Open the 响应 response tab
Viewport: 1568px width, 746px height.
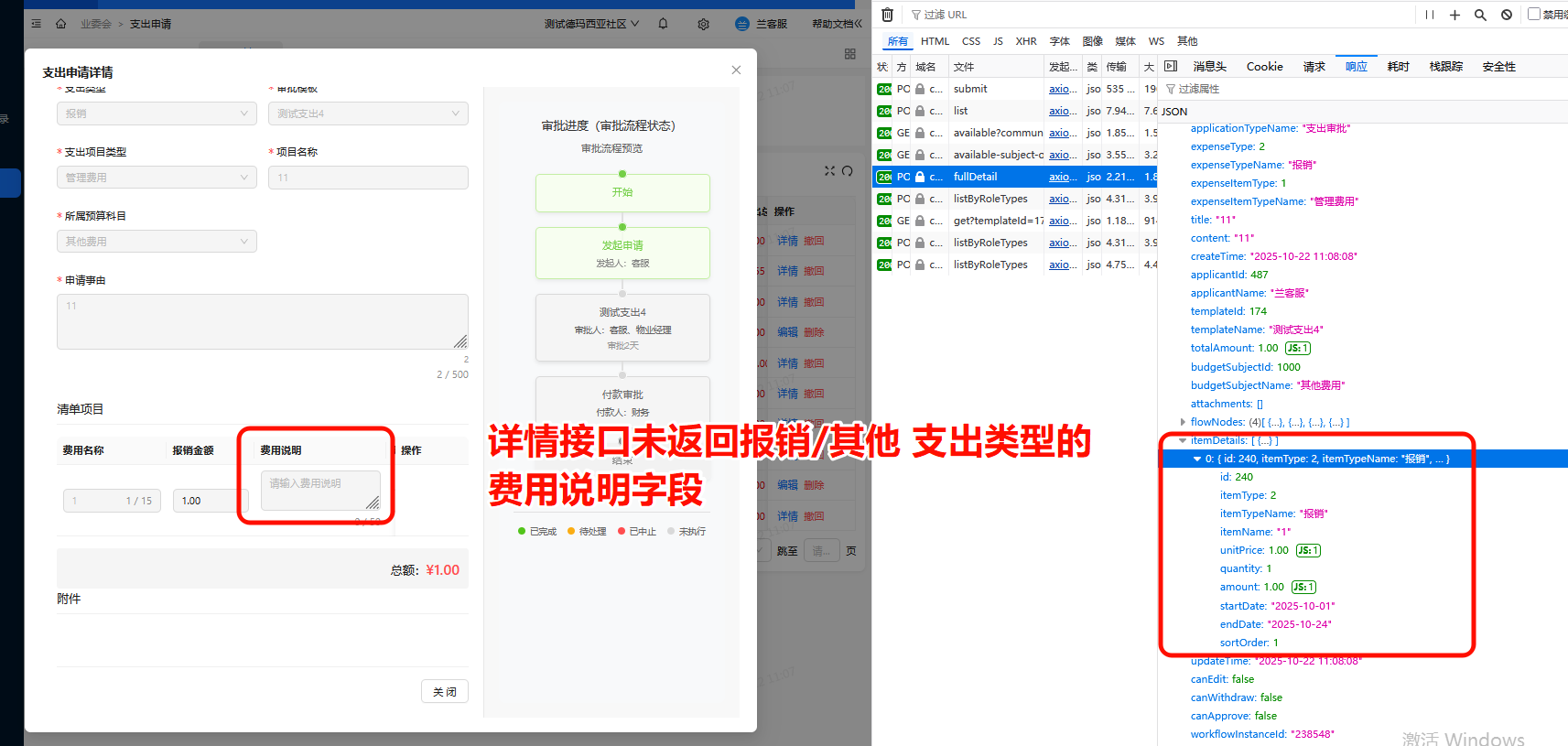[x=1357, y=67]
